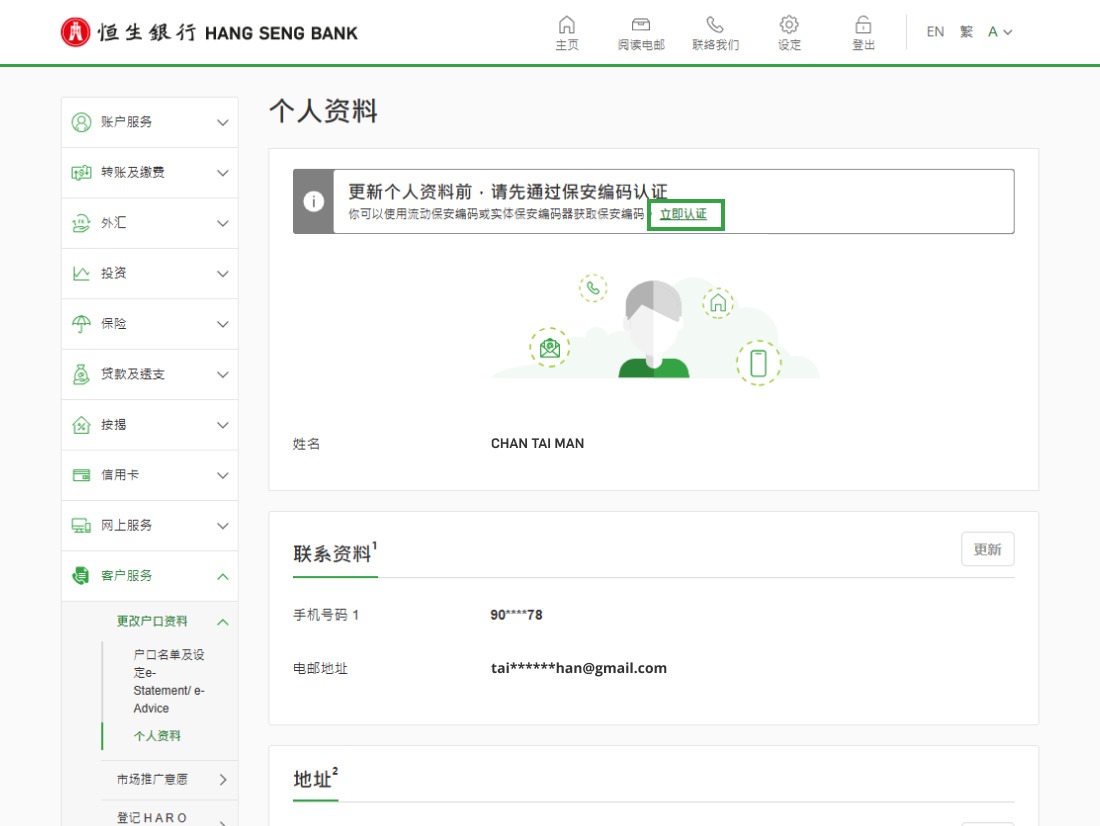
Task: Click the Hang Seng Bank logo
Action: pos(209,32)
